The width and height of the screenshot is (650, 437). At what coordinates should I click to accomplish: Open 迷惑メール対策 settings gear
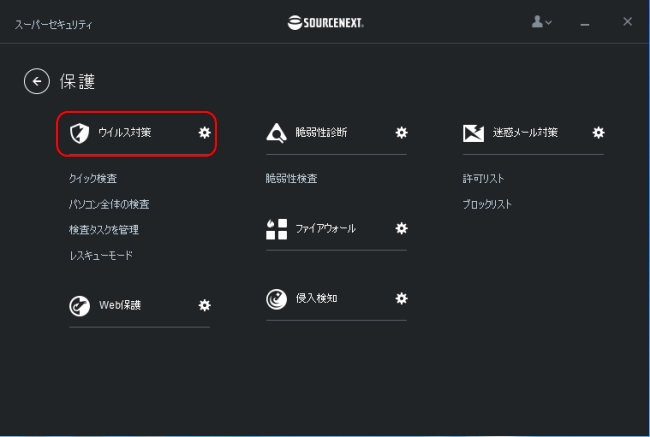[598, 133]
